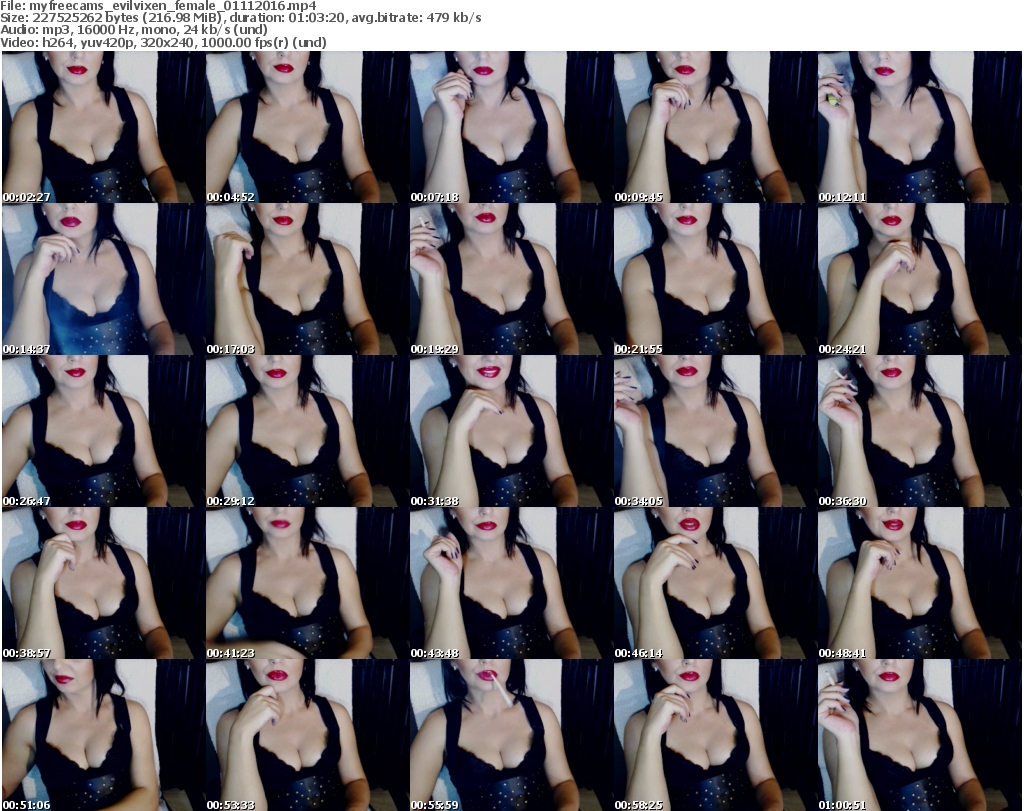
Task: Click the file name text ending in .mp4
Action: [172, 6]
